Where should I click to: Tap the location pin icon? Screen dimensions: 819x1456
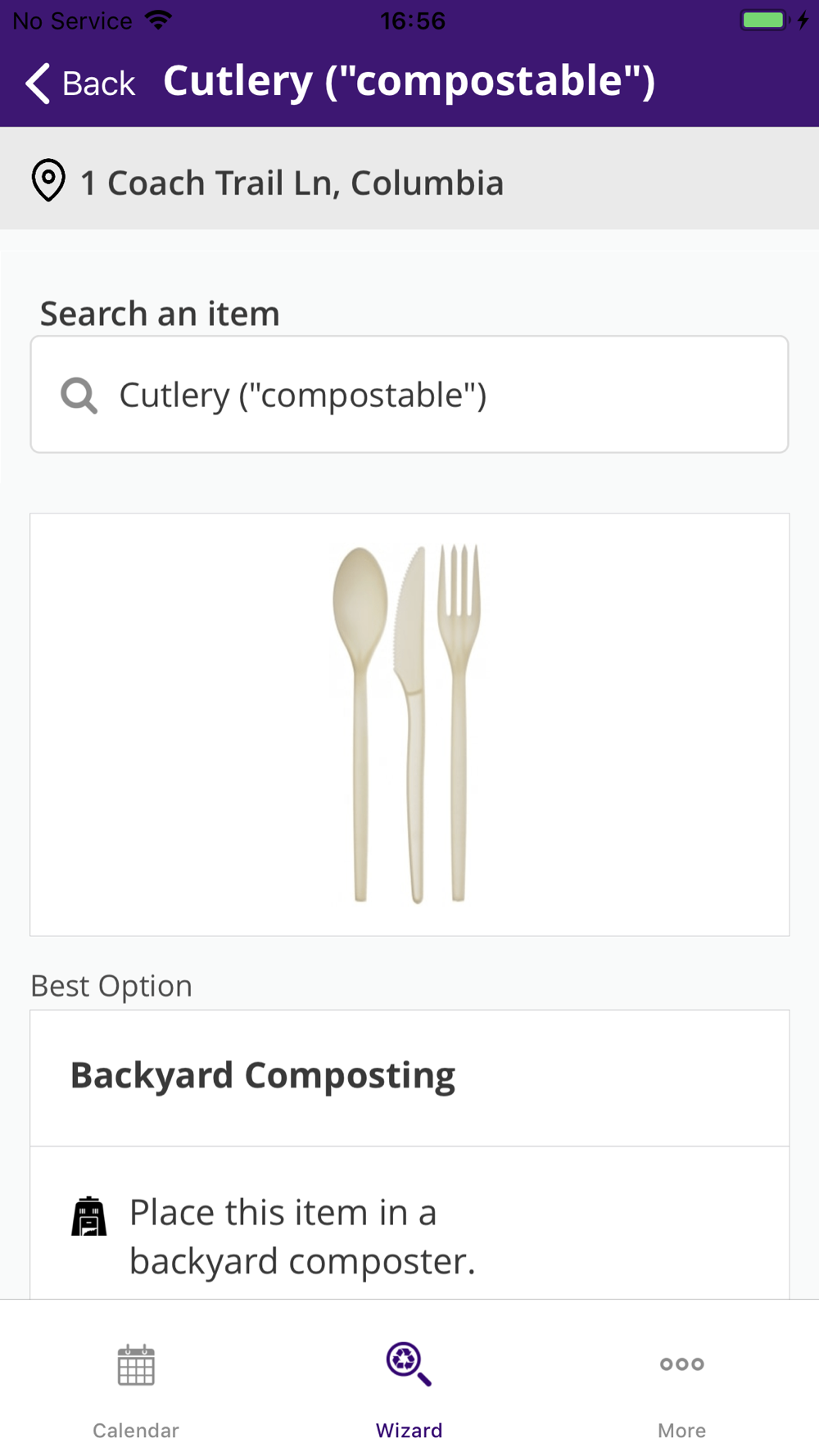tap(48, 180)
